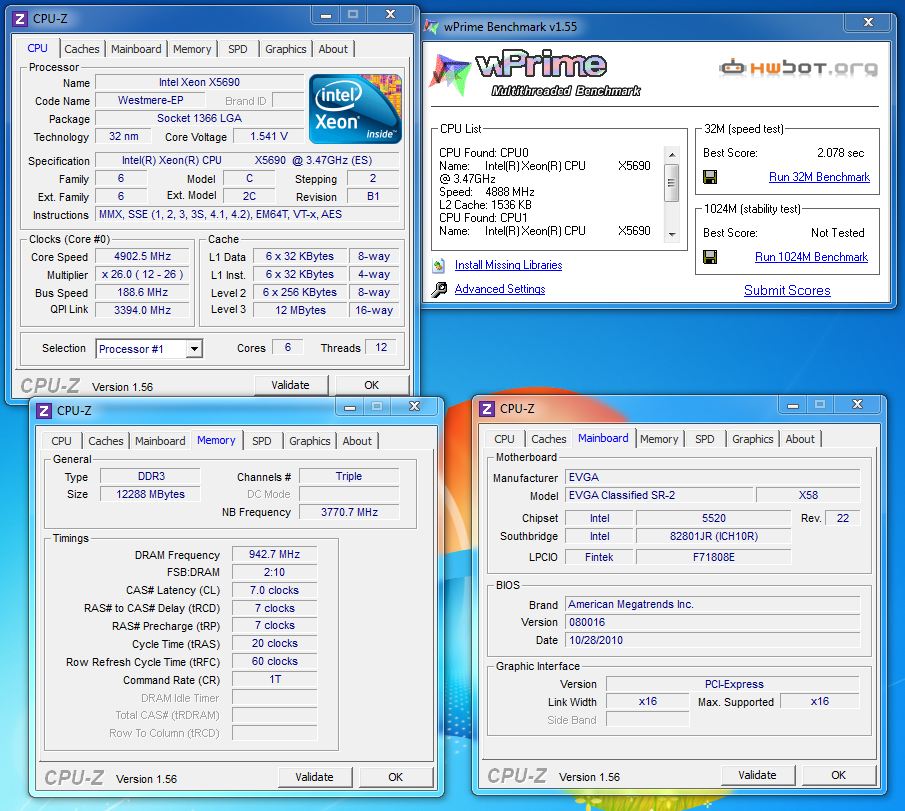Open Memory tab in top-left CPU-Z window
This screenshot has width=905, height=811.
click(x=192, y=49)
